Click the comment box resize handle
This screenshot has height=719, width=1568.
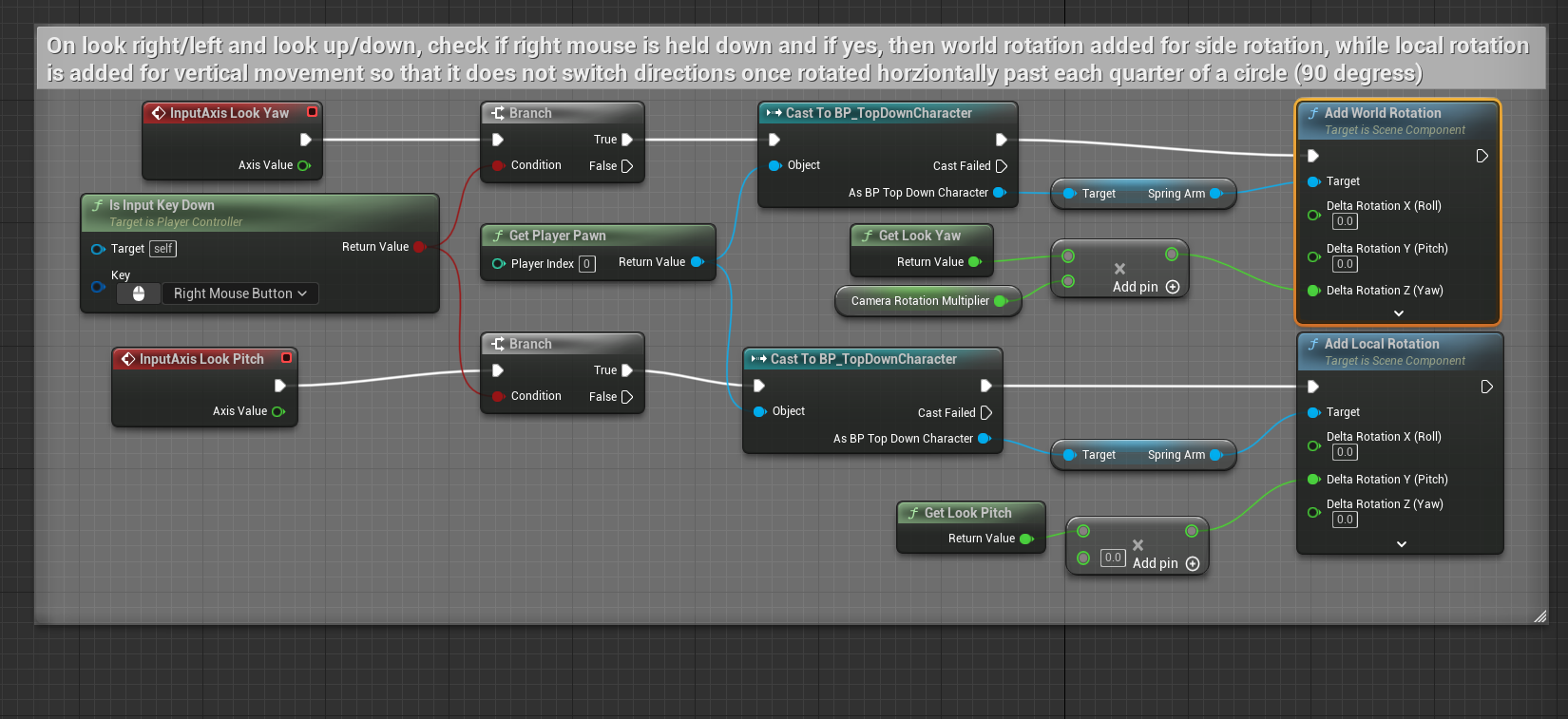(1539, 616)
